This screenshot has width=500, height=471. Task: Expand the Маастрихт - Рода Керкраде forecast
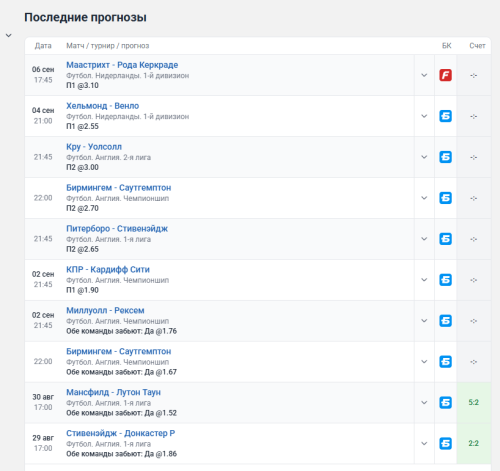(x=424, y=75)
